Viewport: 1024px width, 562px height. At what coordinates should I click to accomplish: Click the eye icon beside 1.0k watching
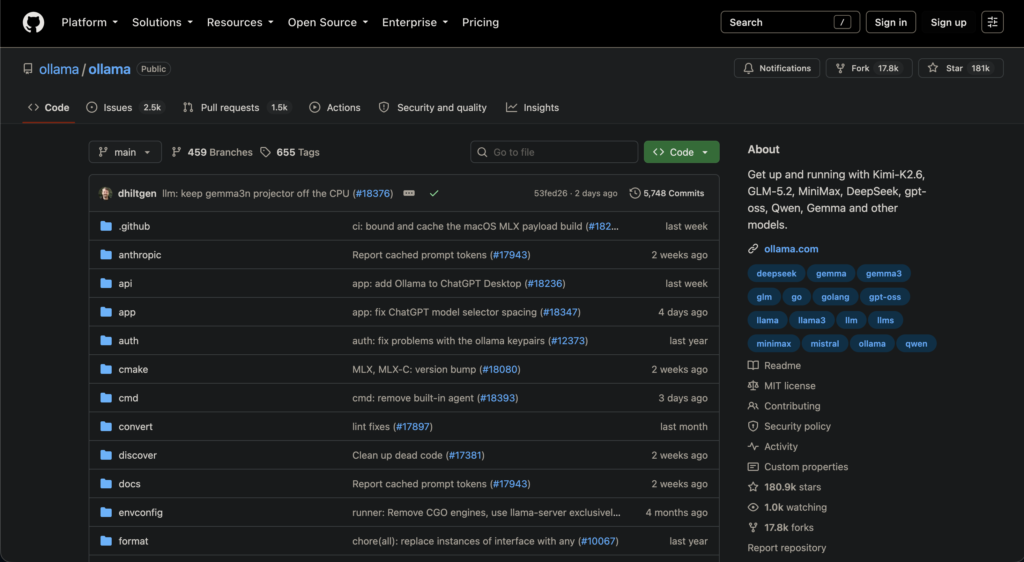(x=753, y=507)
